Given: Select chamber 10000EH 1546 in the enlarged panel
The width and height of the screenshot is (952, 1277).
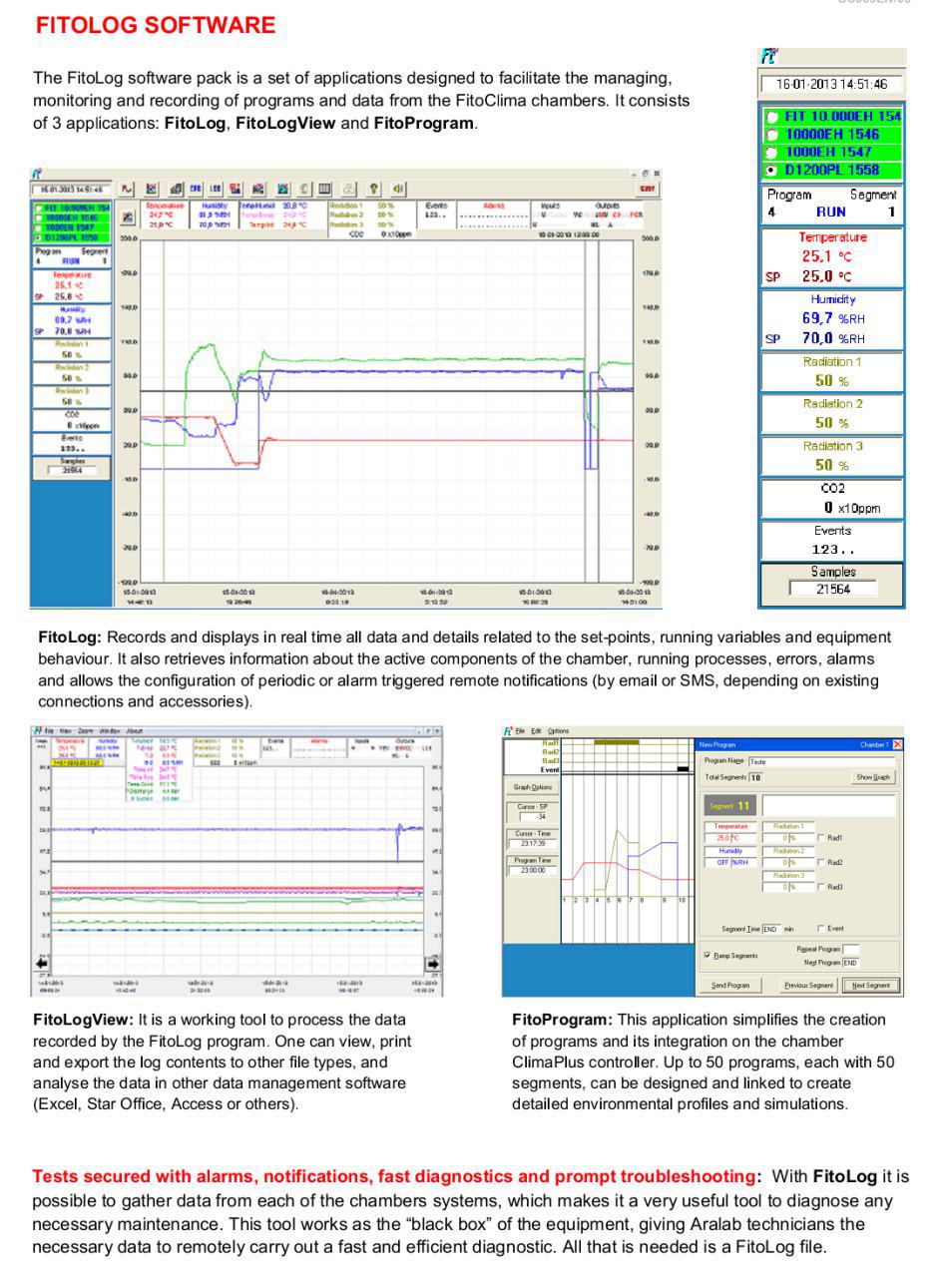Looking at the screenshot, I should [833, 134].
